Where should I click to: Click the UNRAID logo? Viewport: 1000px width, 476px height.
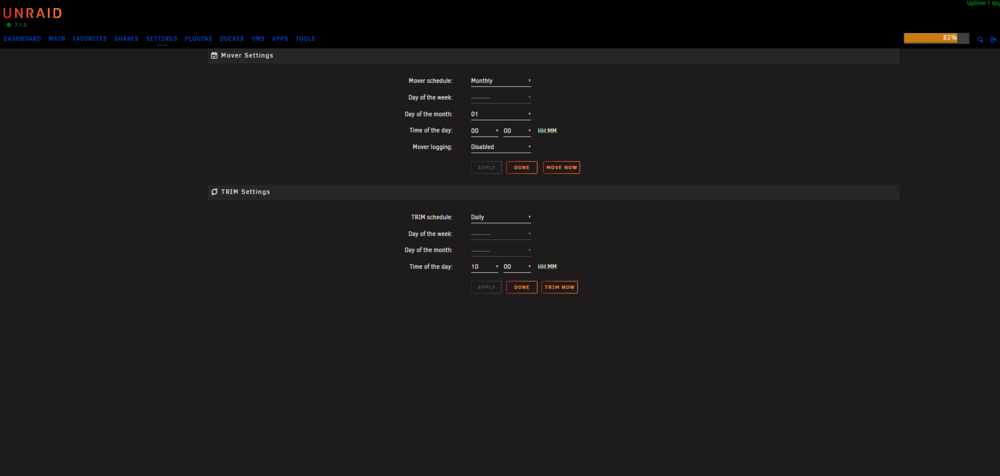point(33,13)
